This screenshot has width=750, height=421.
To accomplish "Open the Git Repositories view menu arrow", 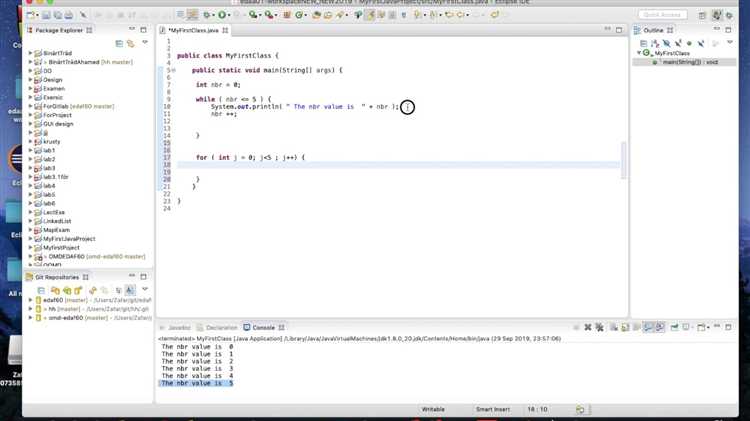I will [144, 289].
